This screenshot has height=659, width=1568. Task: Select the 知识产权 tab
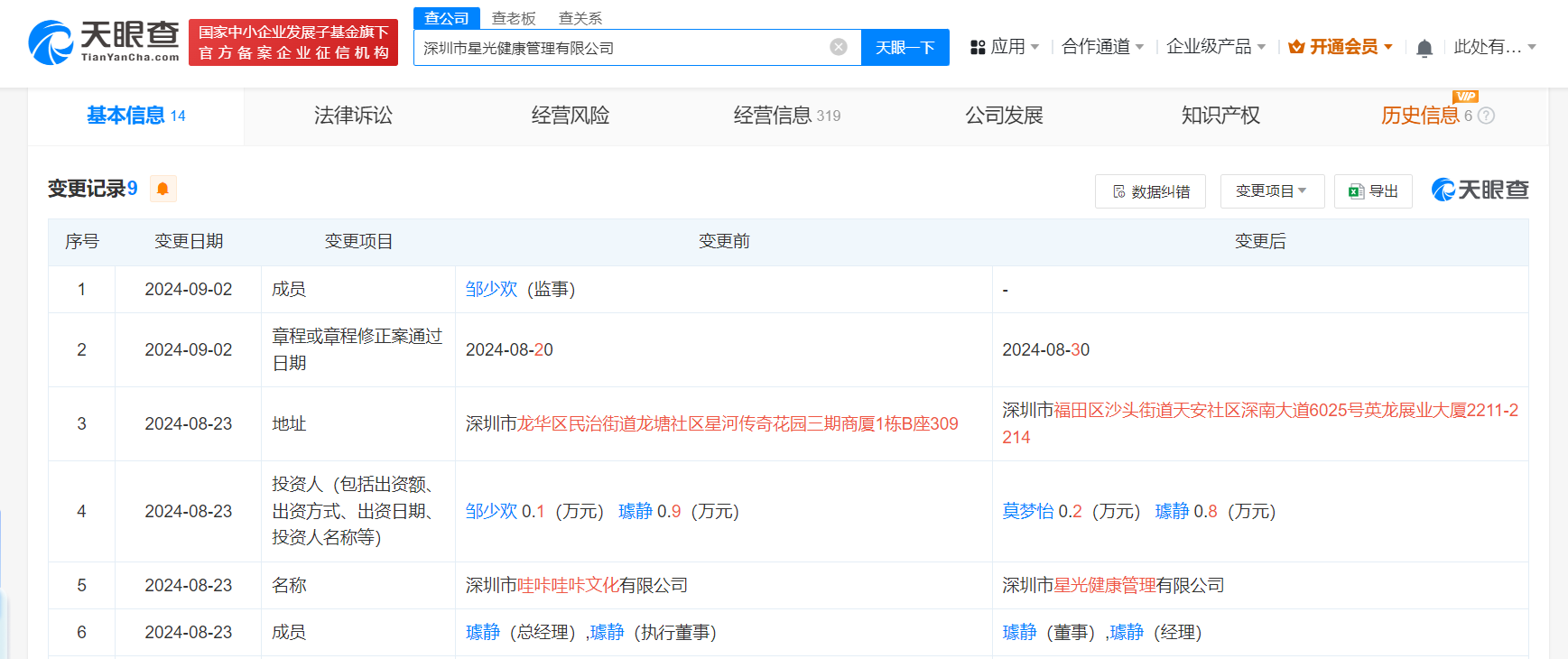[x=1220, y=116]
